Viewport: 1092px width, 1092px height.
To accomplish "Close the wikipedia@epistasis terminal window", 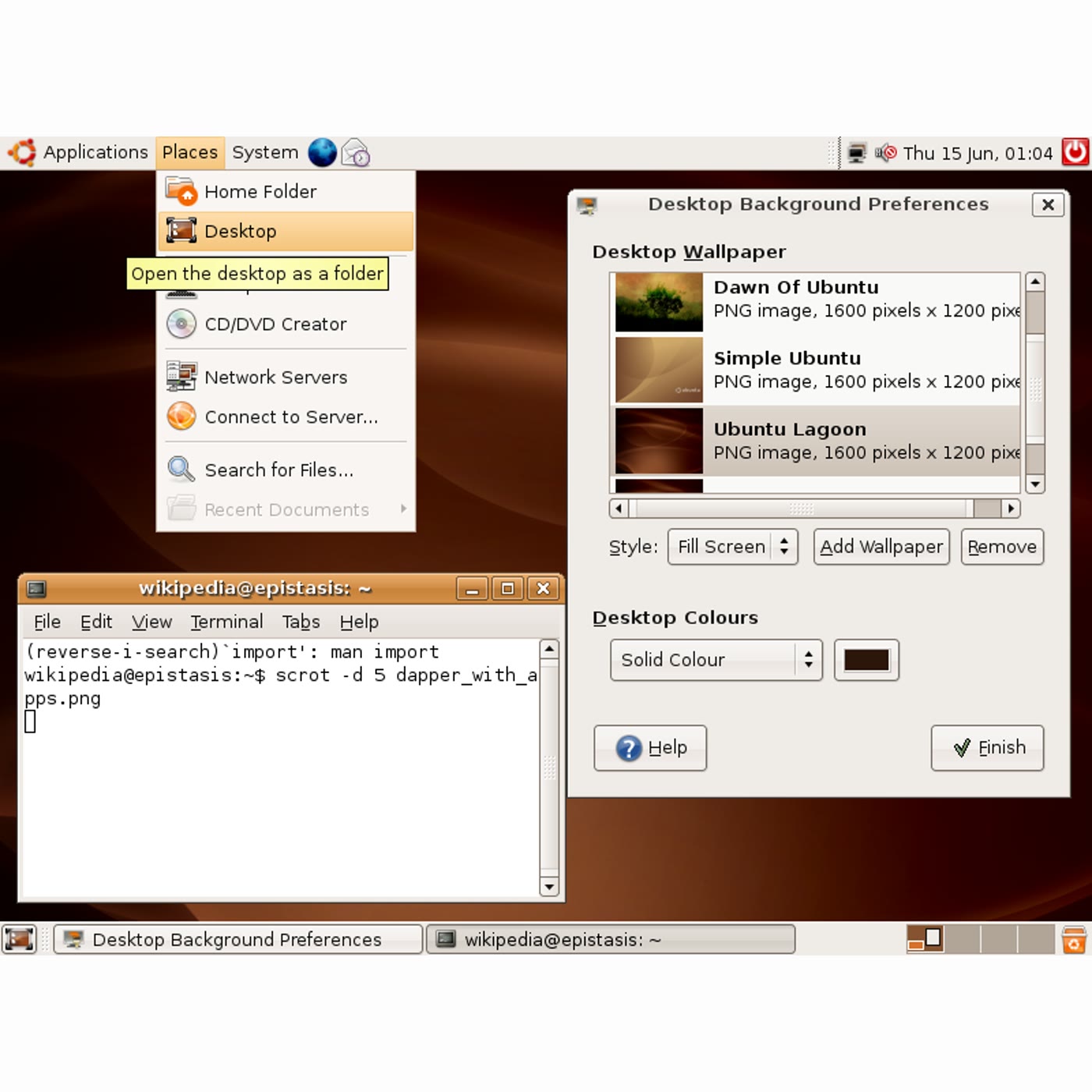I will 544,588.
